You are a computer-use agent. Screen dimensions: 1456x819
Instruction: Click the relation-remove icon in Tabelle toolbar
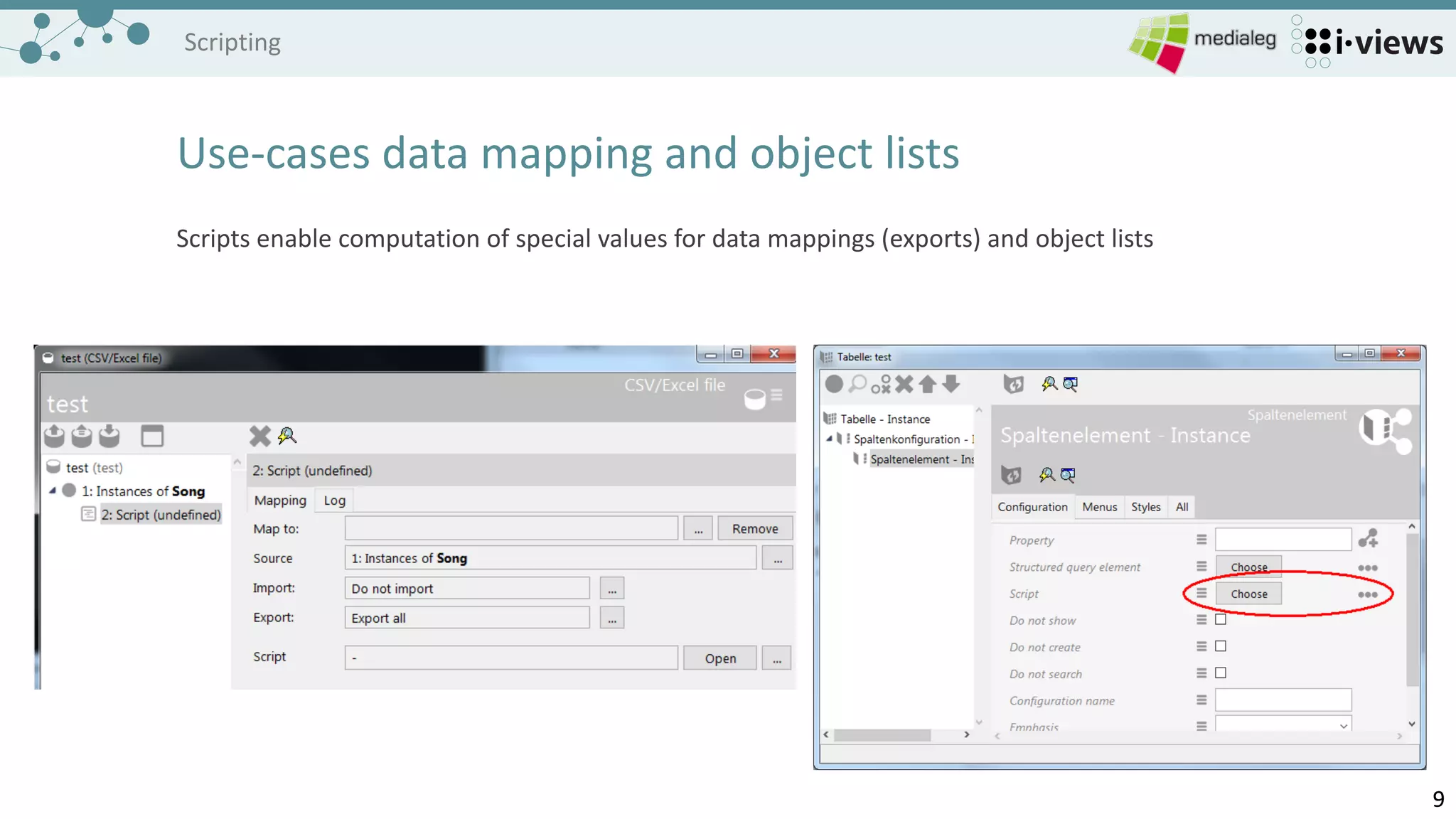[882, 385]
